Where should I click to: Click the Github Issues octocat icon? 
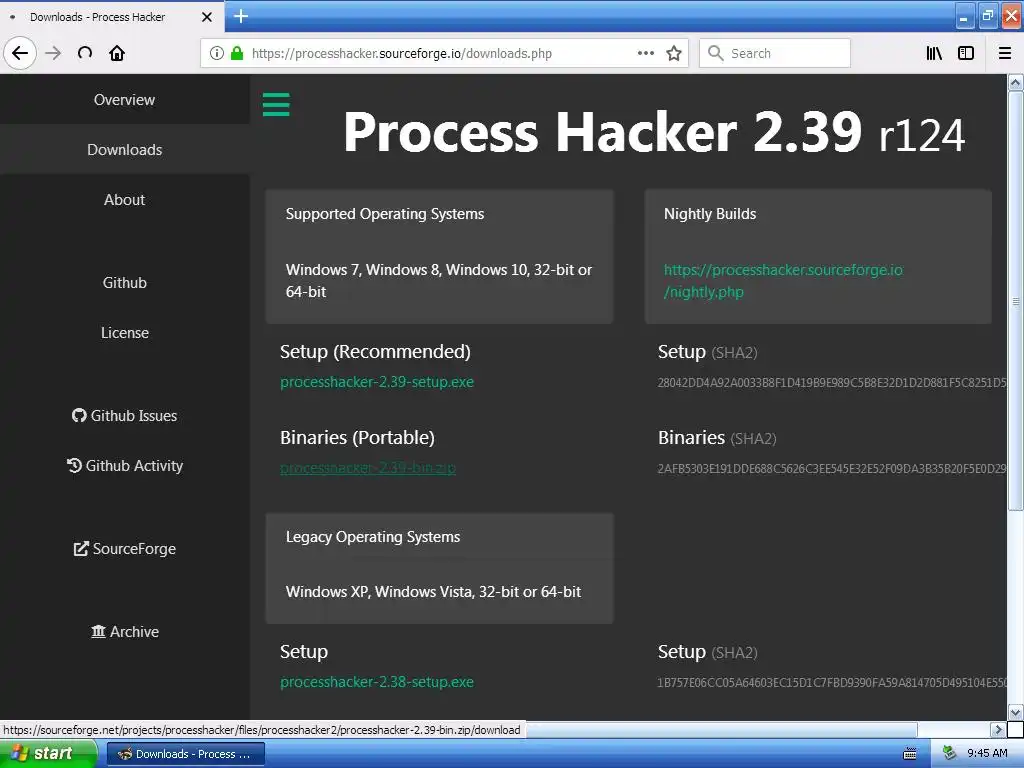click(x=79, y=415)
